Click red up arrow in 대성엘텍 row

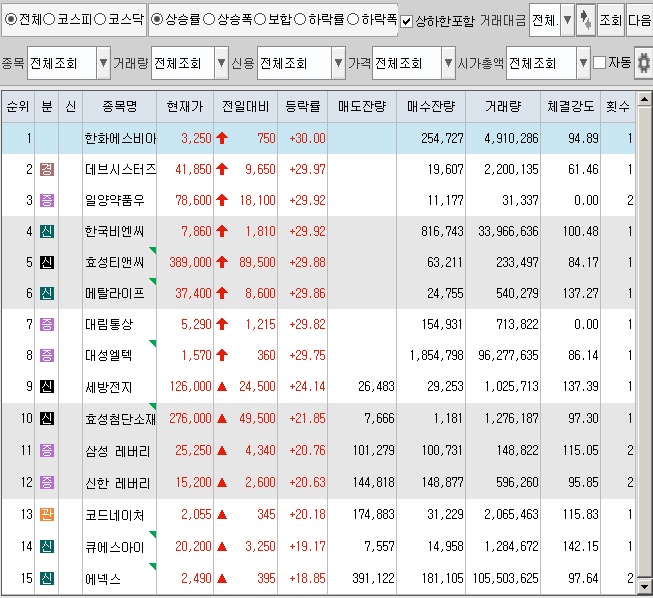[222, 355]
